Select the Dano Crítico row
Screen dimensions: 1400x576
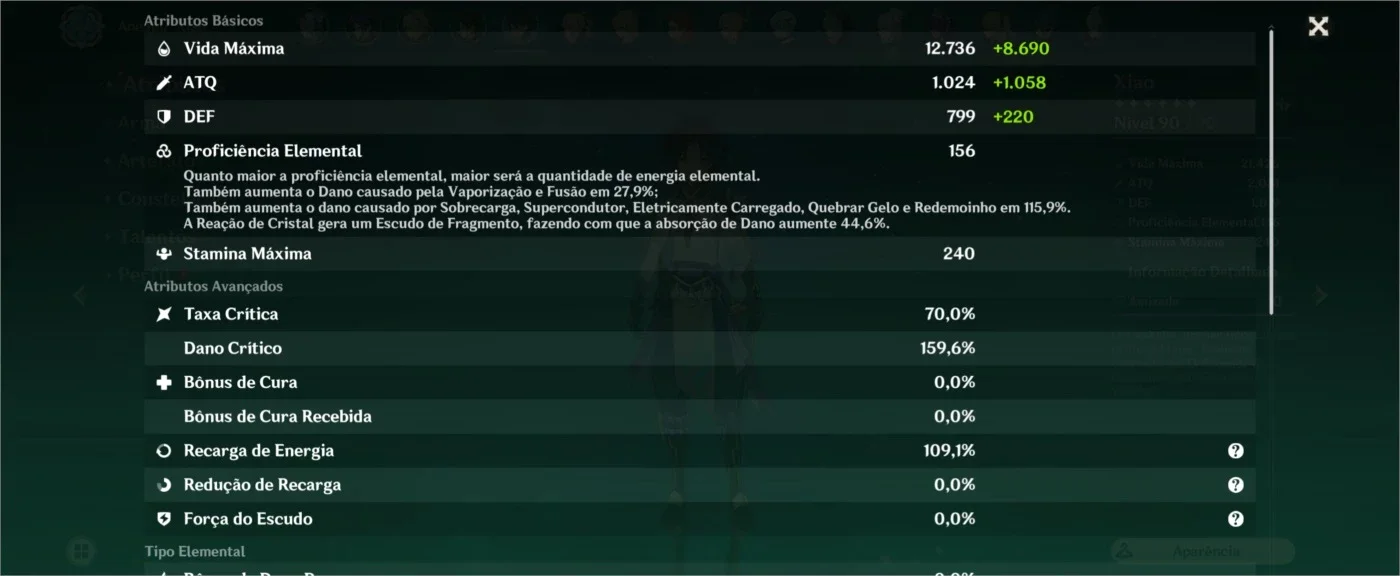[700, 348]
